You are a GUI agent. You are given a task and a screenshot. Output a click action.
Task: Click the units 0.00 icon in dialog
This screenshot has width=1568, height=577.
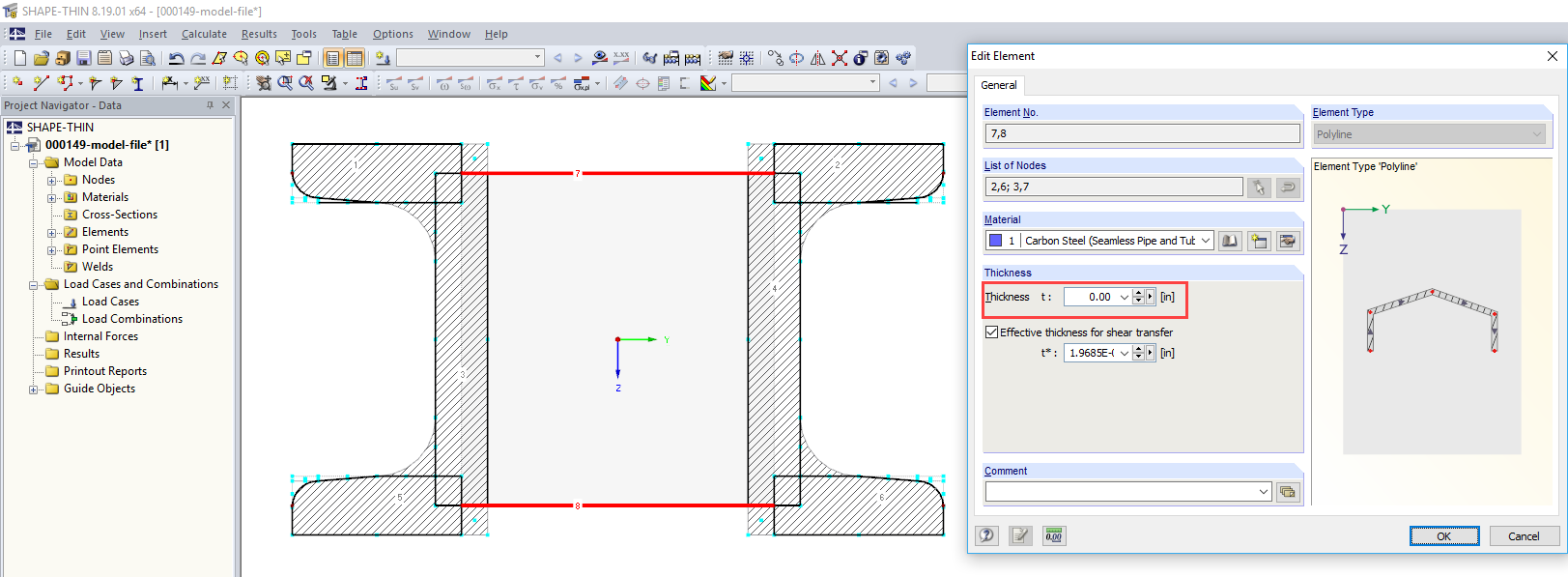pyautogui.click(x=1054, y=535)
